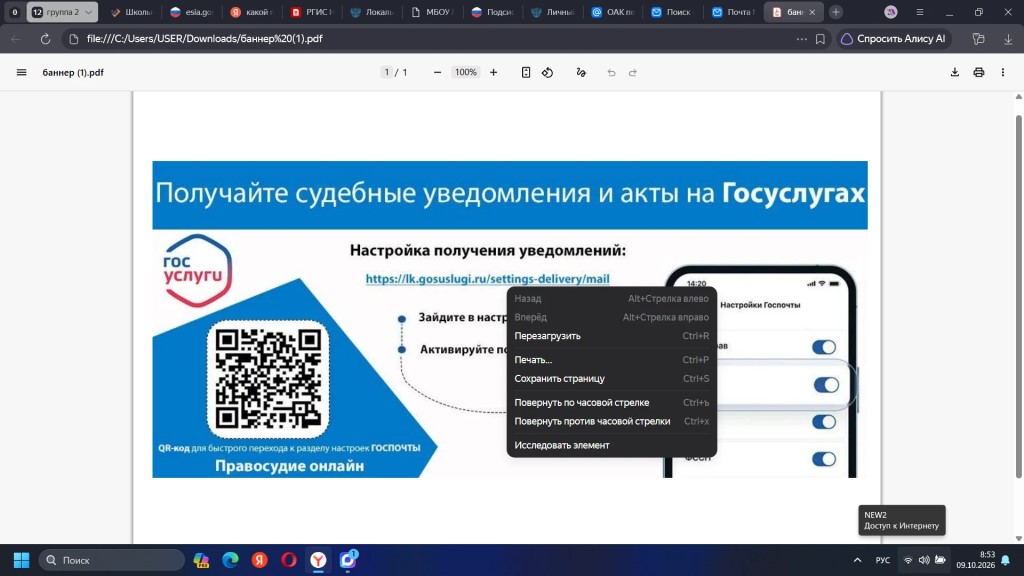This screenshot has height=576, width=1024.
Task: Zoom in on the PDF with plus
Action: click(494, 72)
